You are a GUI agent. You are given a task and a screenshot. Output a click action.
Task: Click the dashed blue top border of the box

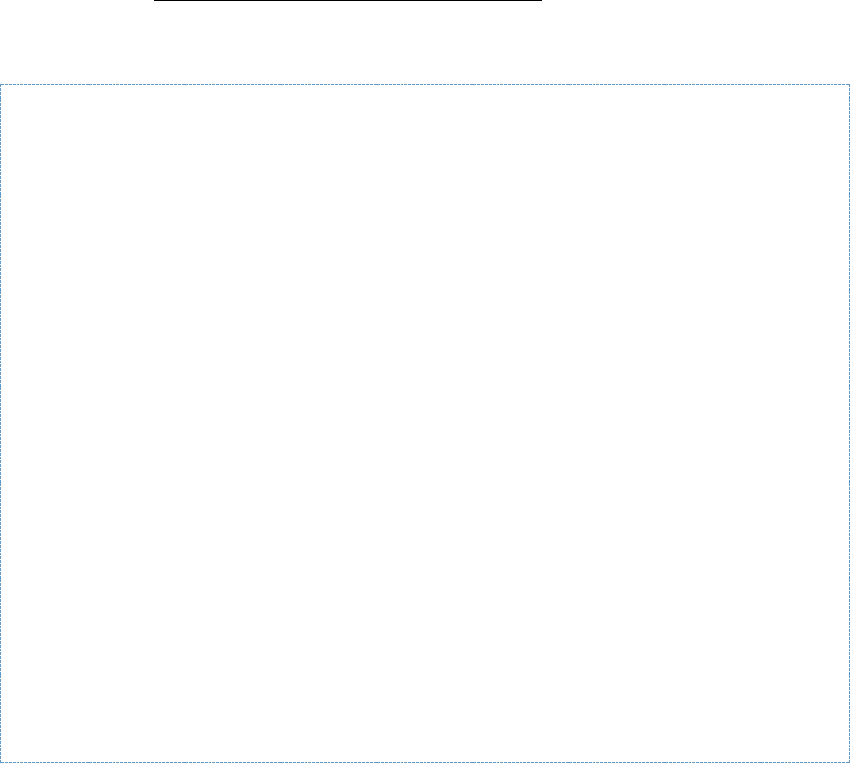click(x=425, y=84)
